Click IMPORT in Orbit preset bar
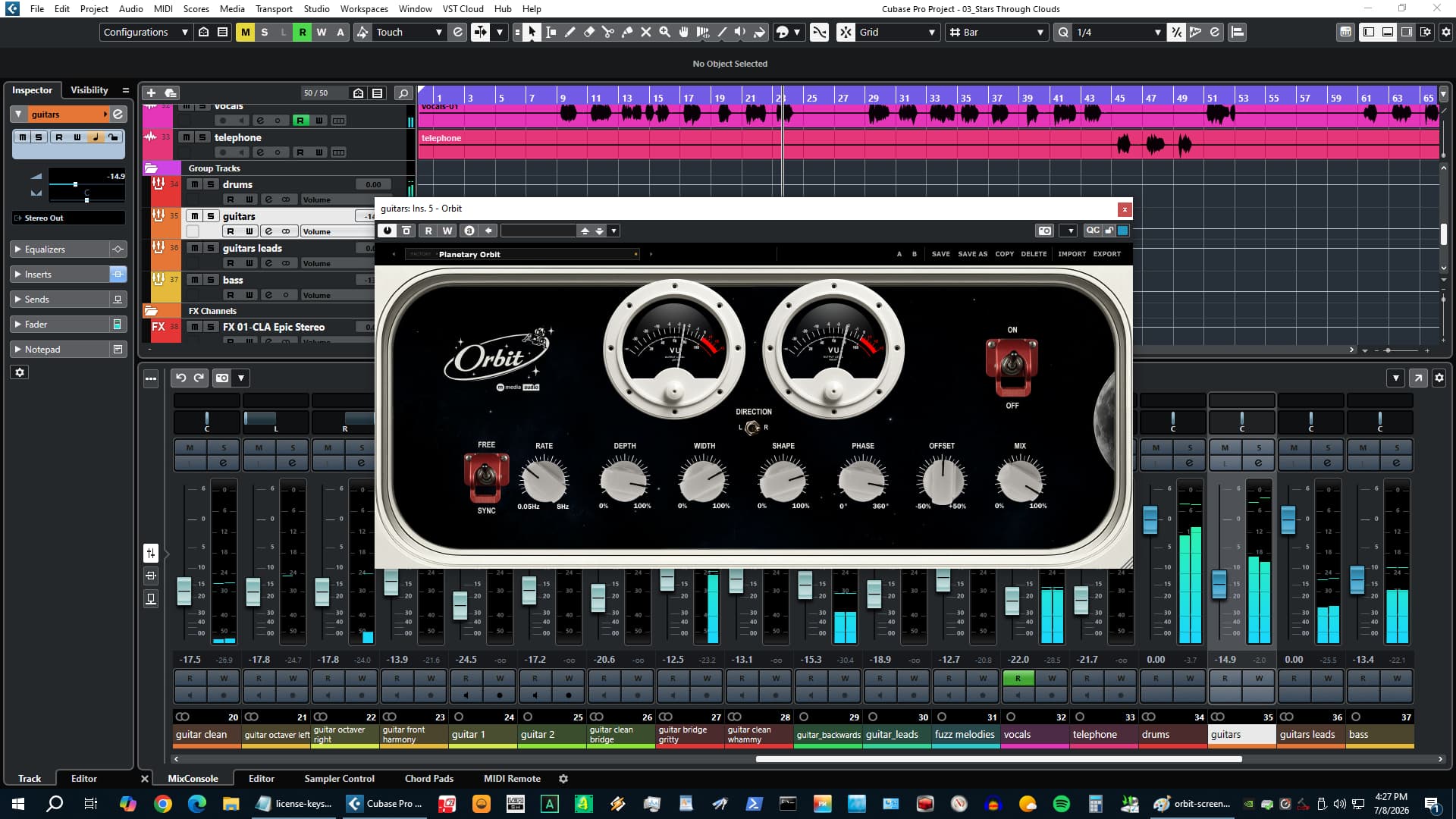Image resolution: width=1456 pixels, height=819 pixels. click(1072, 254)
